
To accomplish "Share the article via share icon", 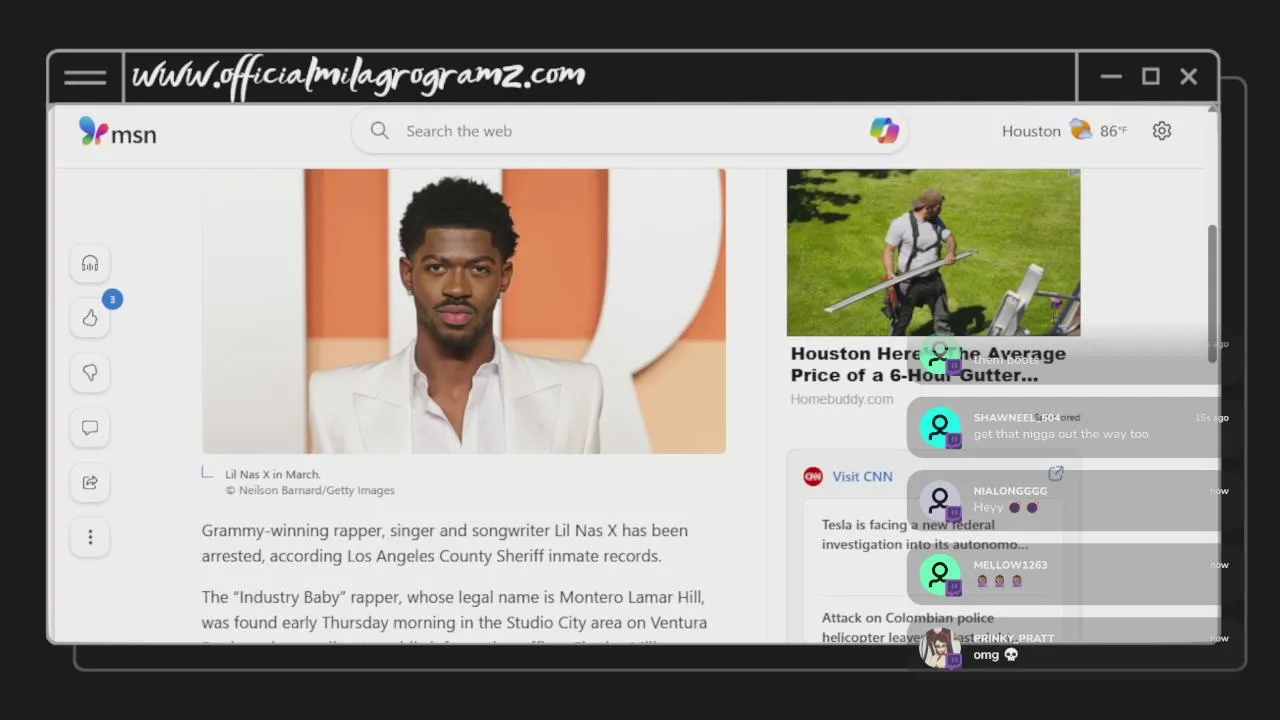I will click(x=90, y=483).
